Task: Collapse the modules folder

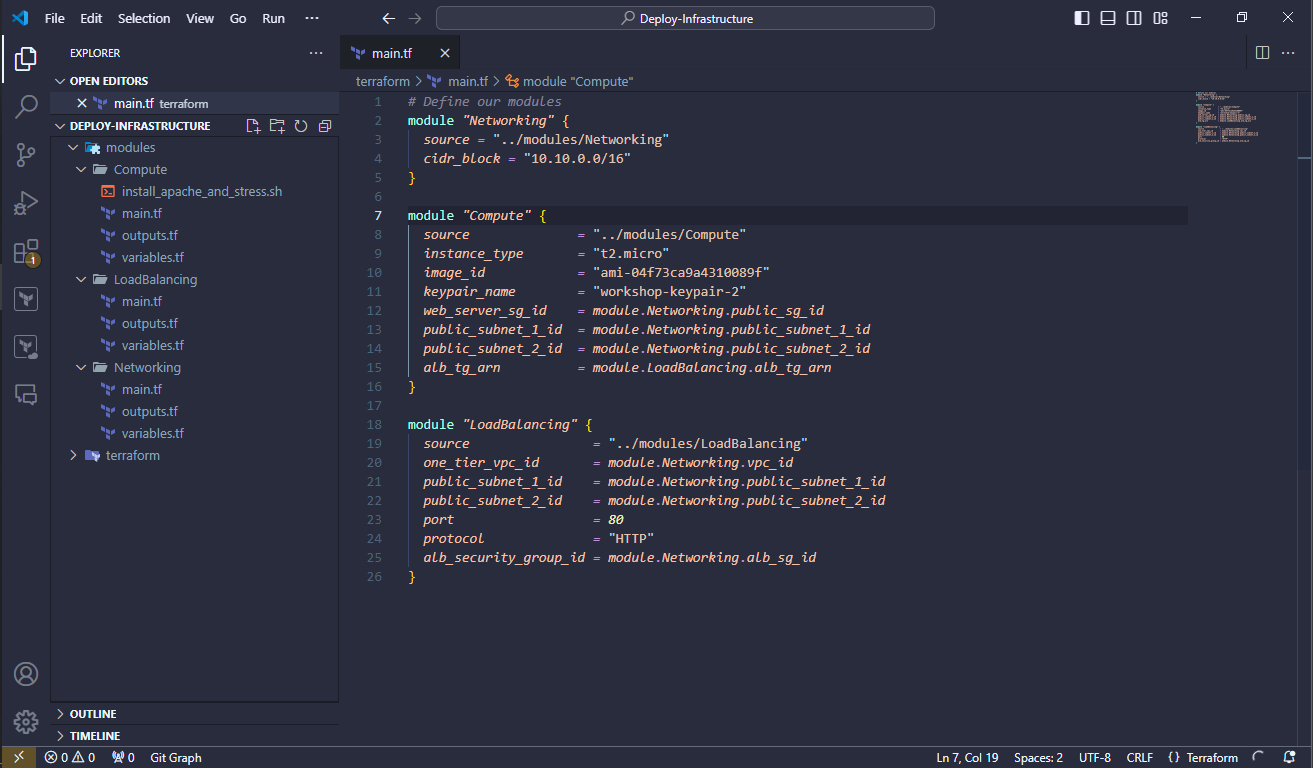Action: (194, 147)
